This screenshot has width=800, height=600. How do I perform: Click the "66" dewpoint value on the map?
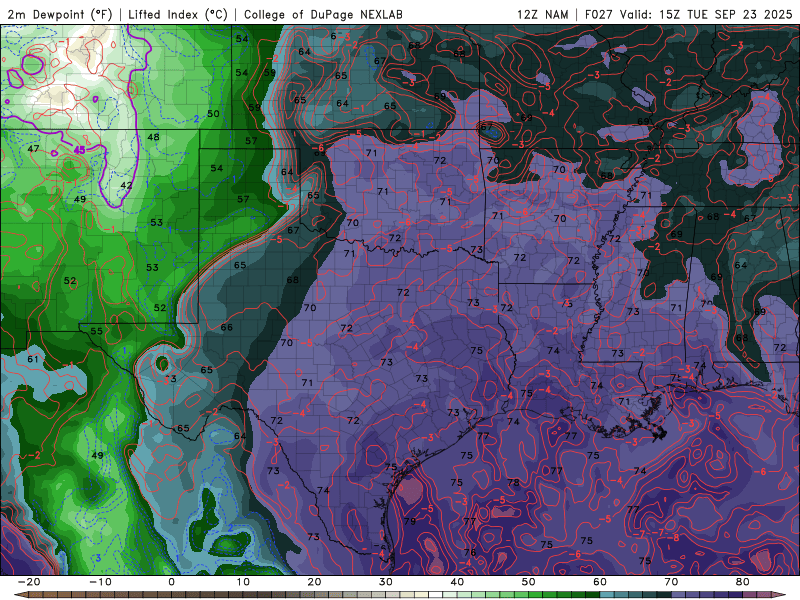pos(227,327)
